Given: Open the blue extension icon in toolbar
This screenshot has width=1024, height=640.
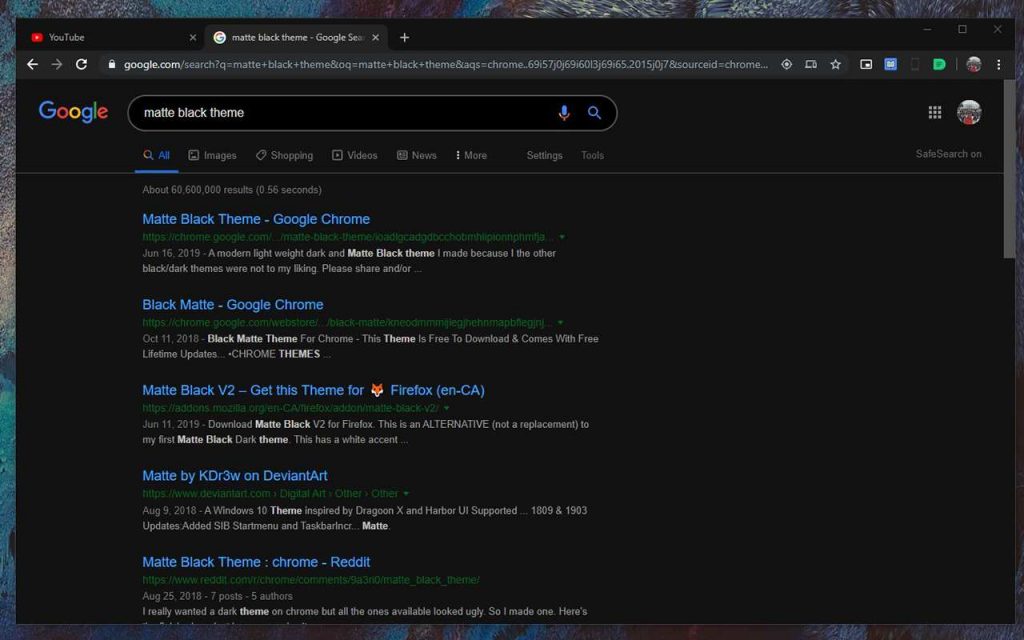Looking at the screenshot, I should click(x=890, y=64).
